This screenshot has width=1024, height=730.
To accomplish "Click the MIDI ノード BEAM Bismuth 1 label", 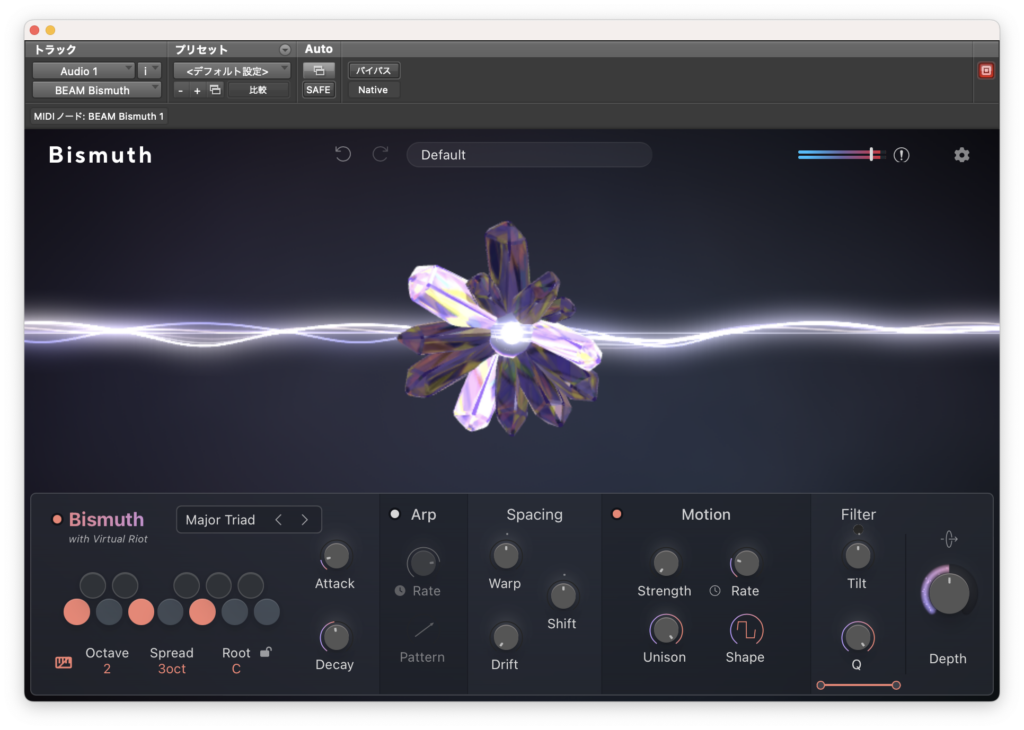I will pyautogui.click(x=99, y=116).
